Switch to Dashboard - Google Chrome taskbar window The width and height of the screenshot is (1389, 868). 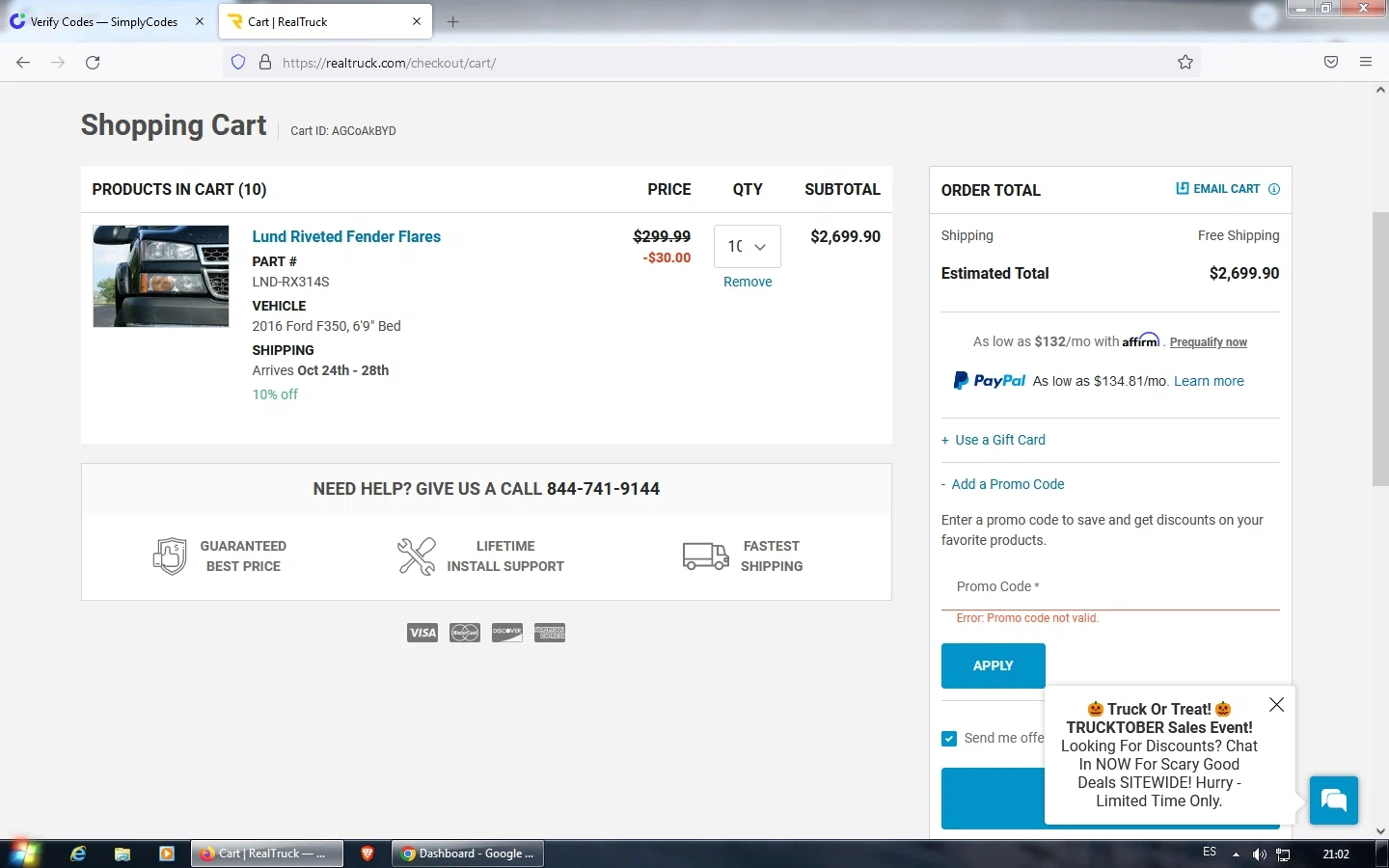pyautogui.click(x=468, y=854)
